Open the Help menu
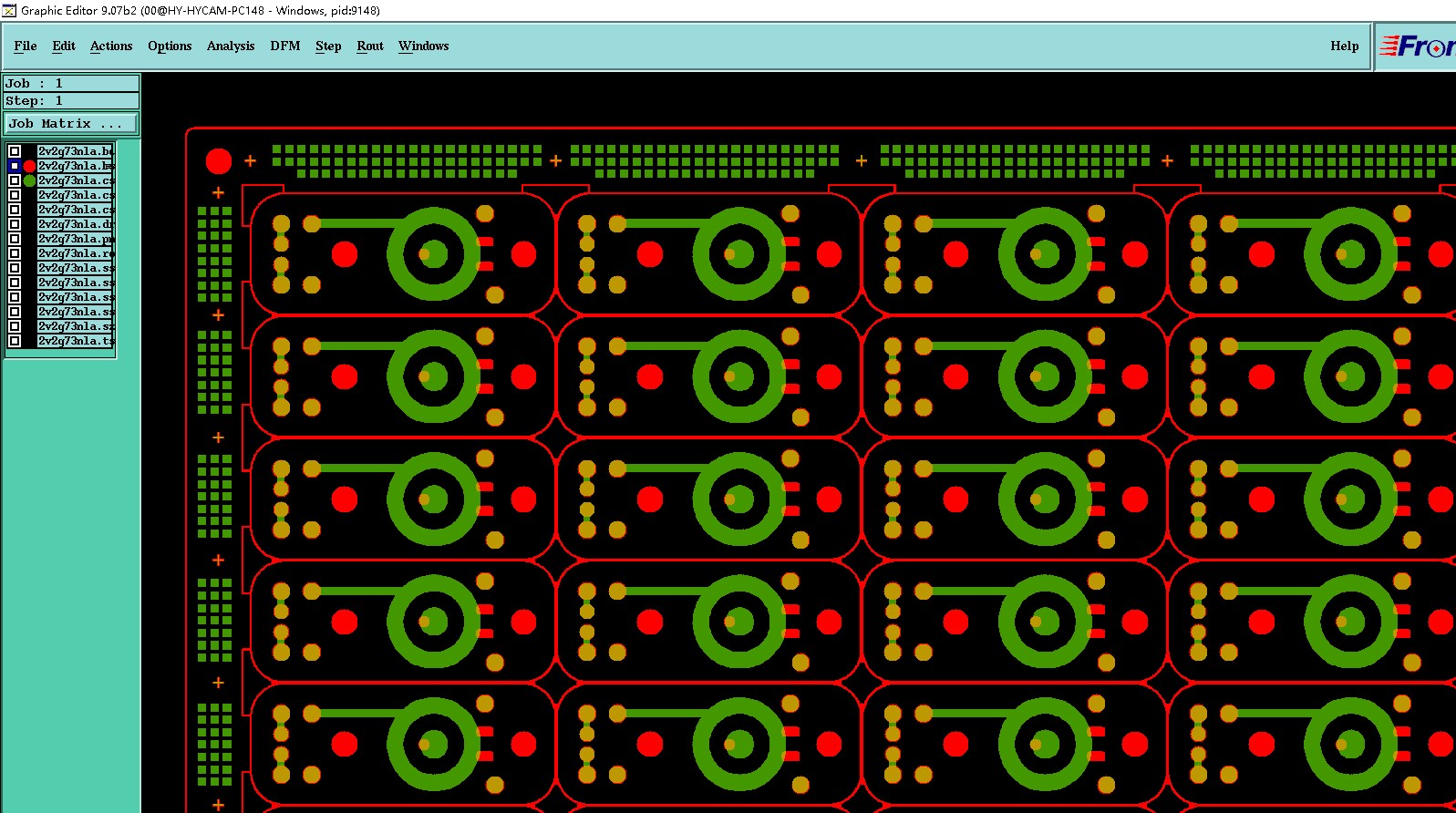This screenshot has width=1456, height=813. click(x=1344, y=46)
